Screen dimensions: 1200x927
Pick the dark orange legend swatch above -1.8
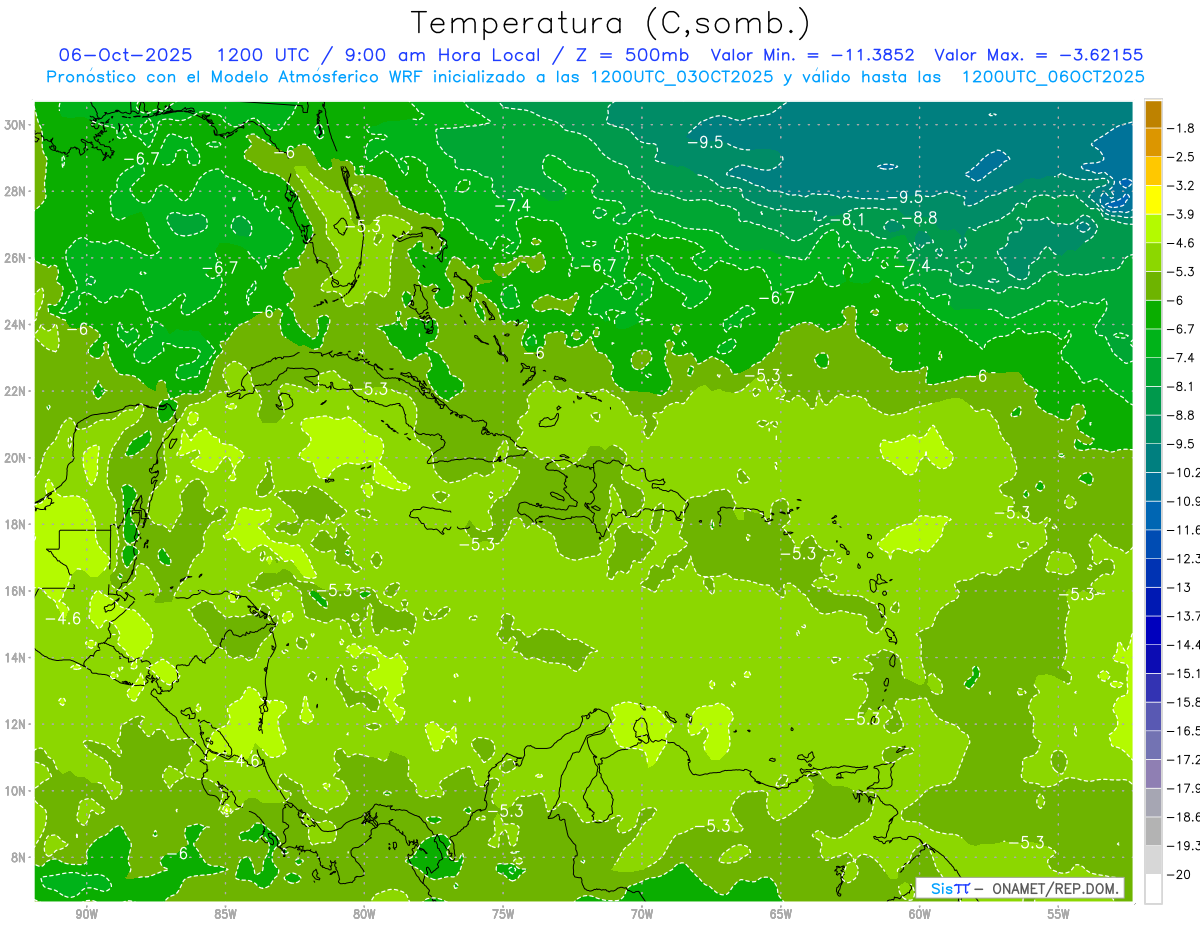(x=1153, y=114)
